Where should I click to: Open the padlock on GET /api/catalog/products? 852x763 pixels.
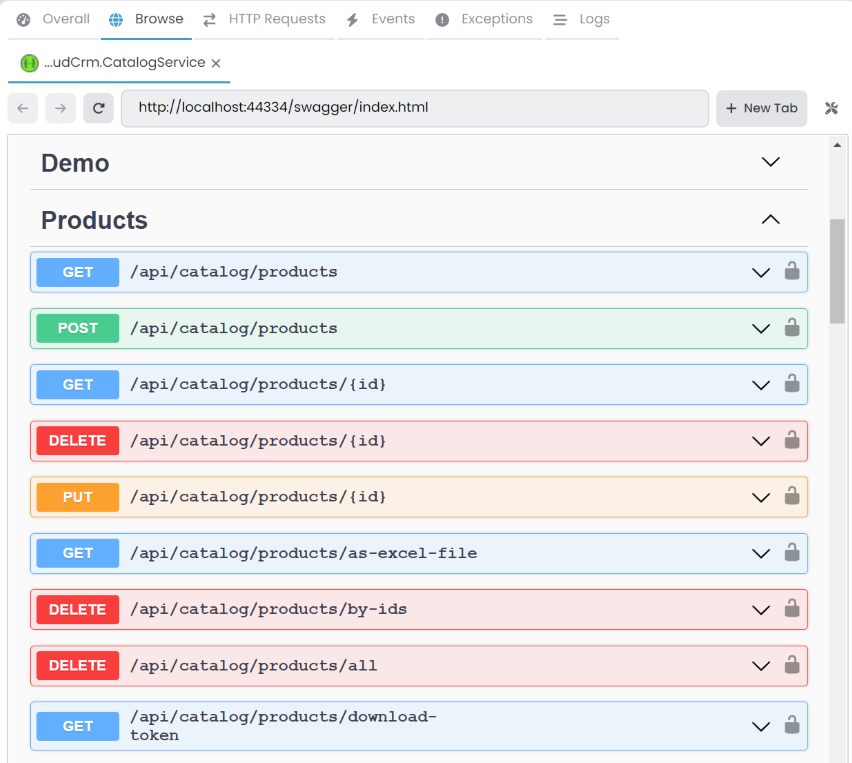click(x=791, y=271)
